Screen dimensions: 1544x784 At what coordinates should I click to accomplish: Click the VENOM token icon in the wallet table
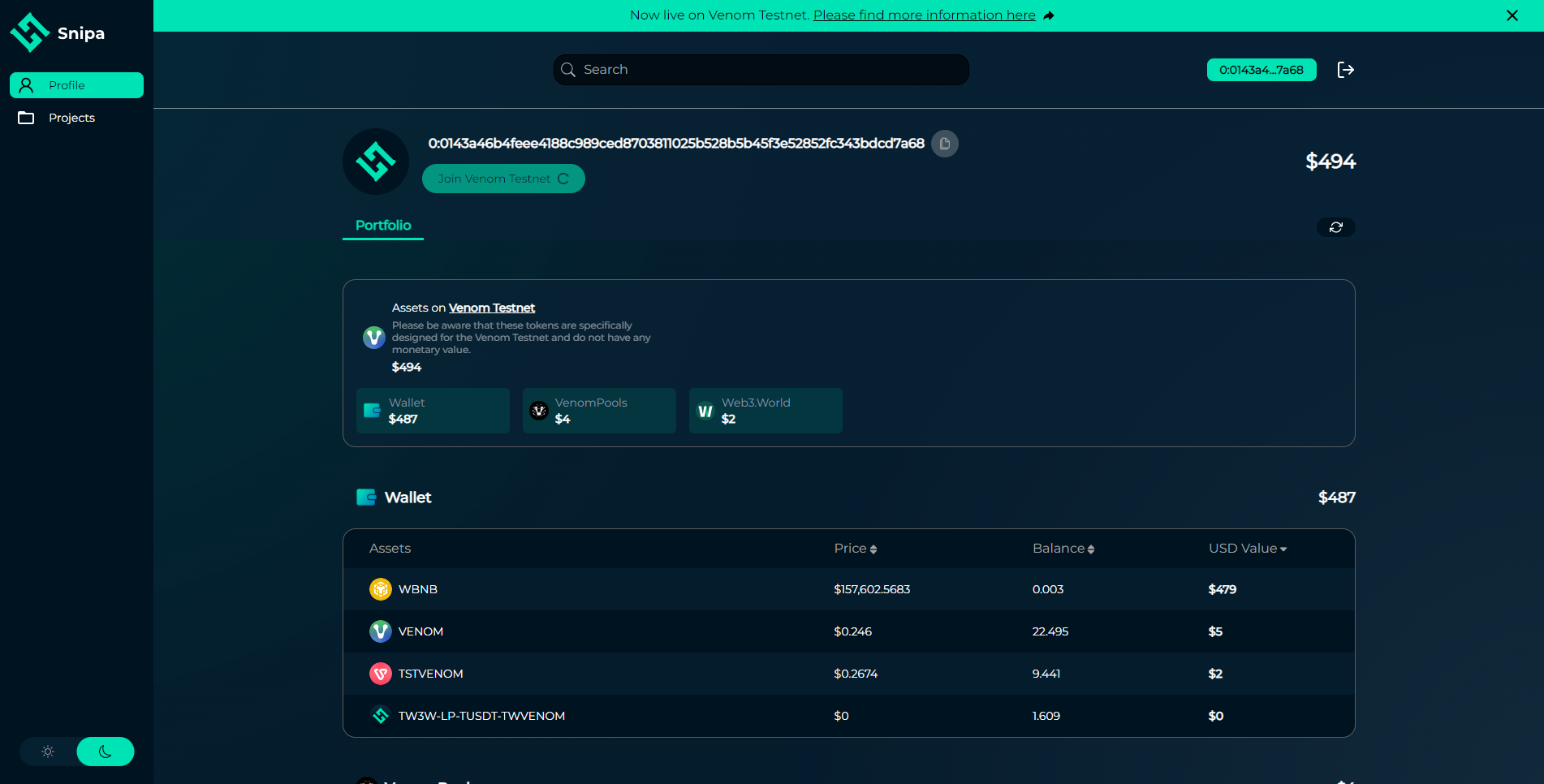click(x=380, y=631)
